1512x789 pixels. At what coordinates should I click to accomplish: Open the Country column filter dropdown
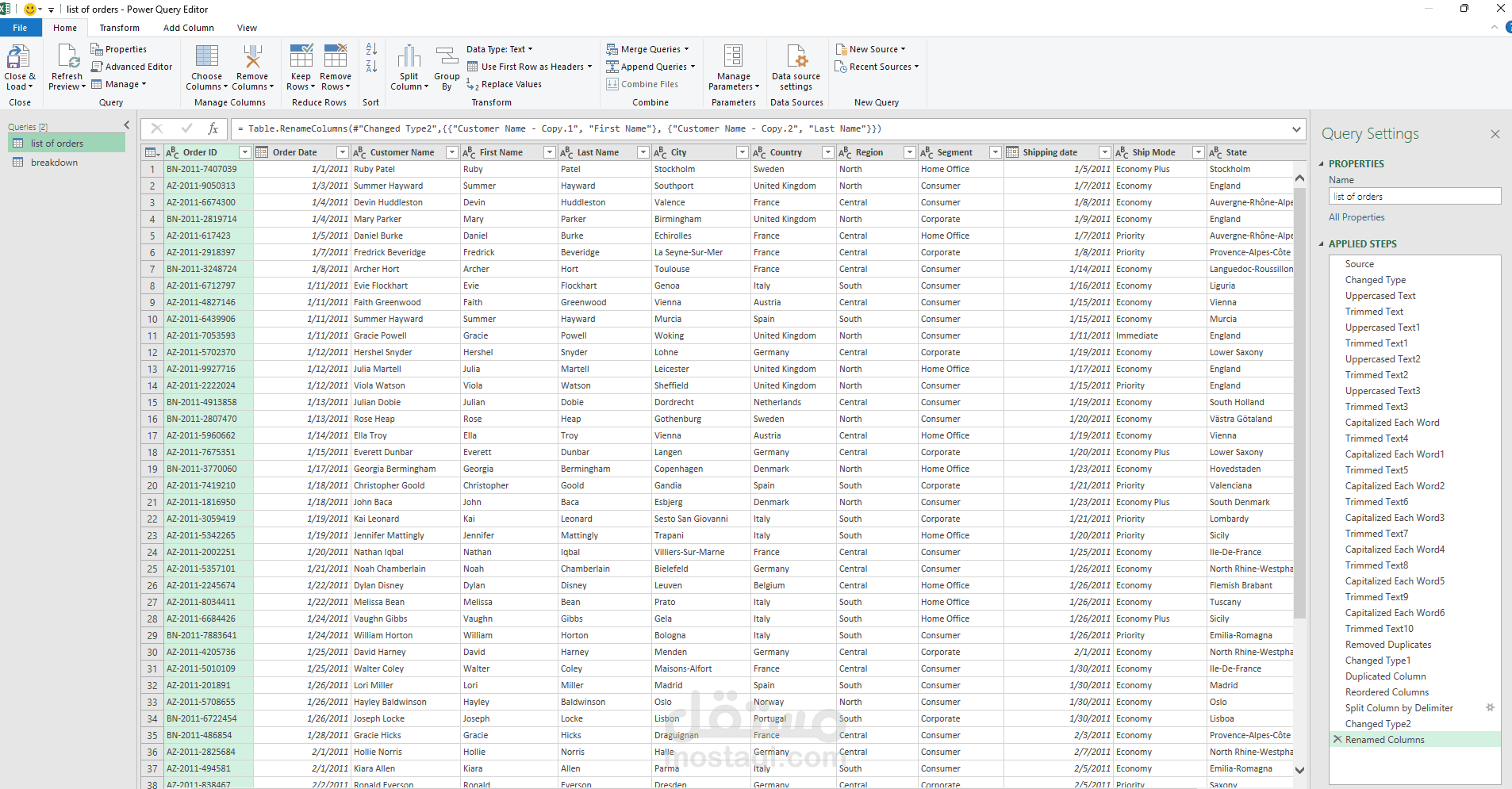tap(828, 152)
